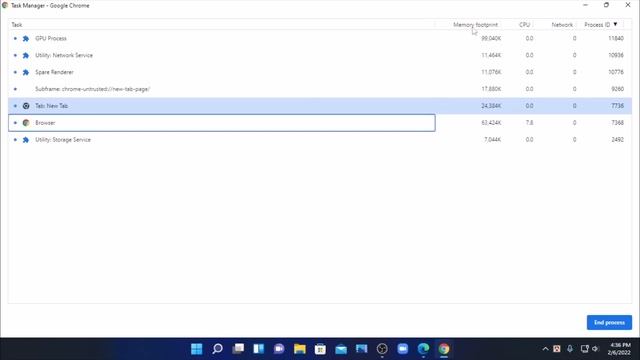Sort by Process ID column header
Image resolution: width=640 pixels, height=360 pixels.
tap(597, 25)
